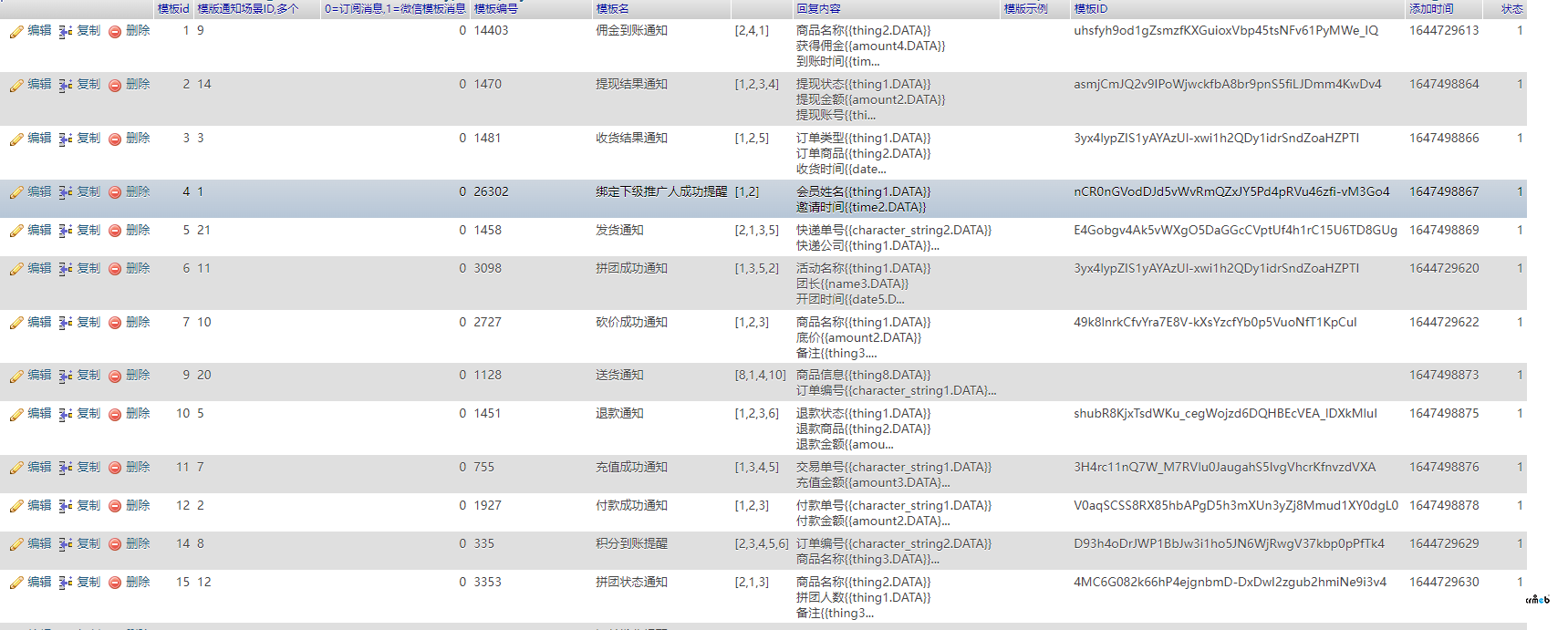Sort by 0=订阅消息,1=微信模板消息 header
The height and width of the screenshot is (630, 1568).
tap(395, 9)
